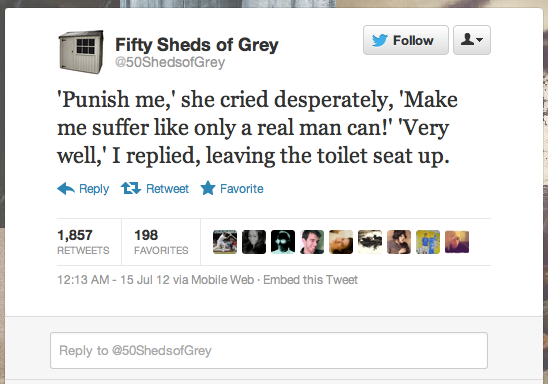Open the second retweeter avatar, dark portrait

254,242
